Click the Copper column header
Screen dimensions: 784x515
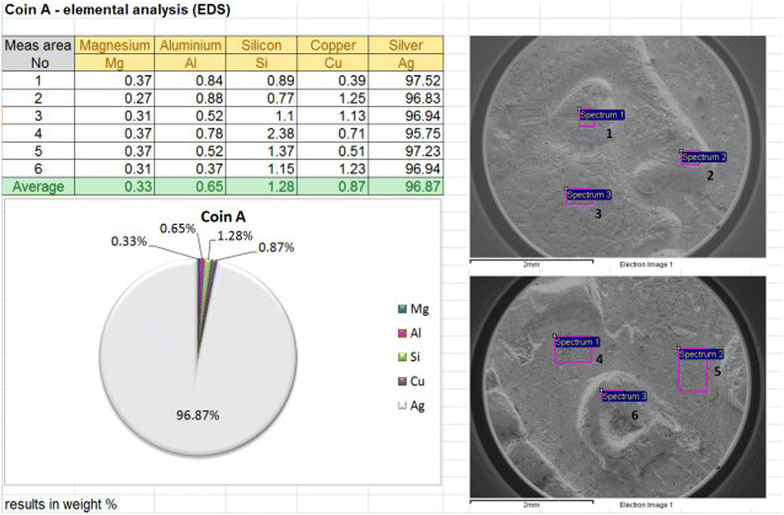pyautogui.click(x=333, y=45)
